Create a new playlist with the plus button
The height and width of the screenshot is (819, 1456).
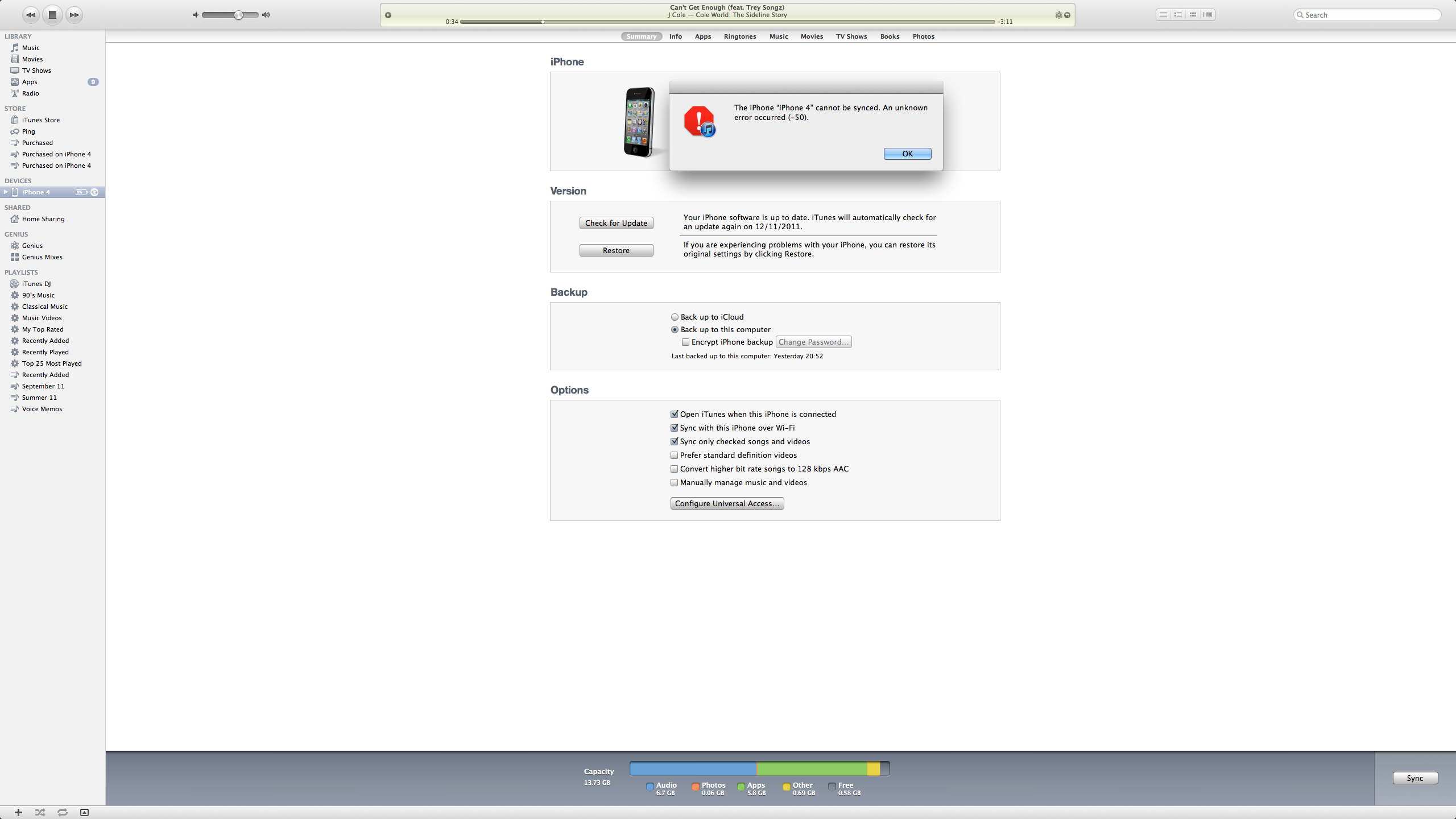tap(18, 812)
